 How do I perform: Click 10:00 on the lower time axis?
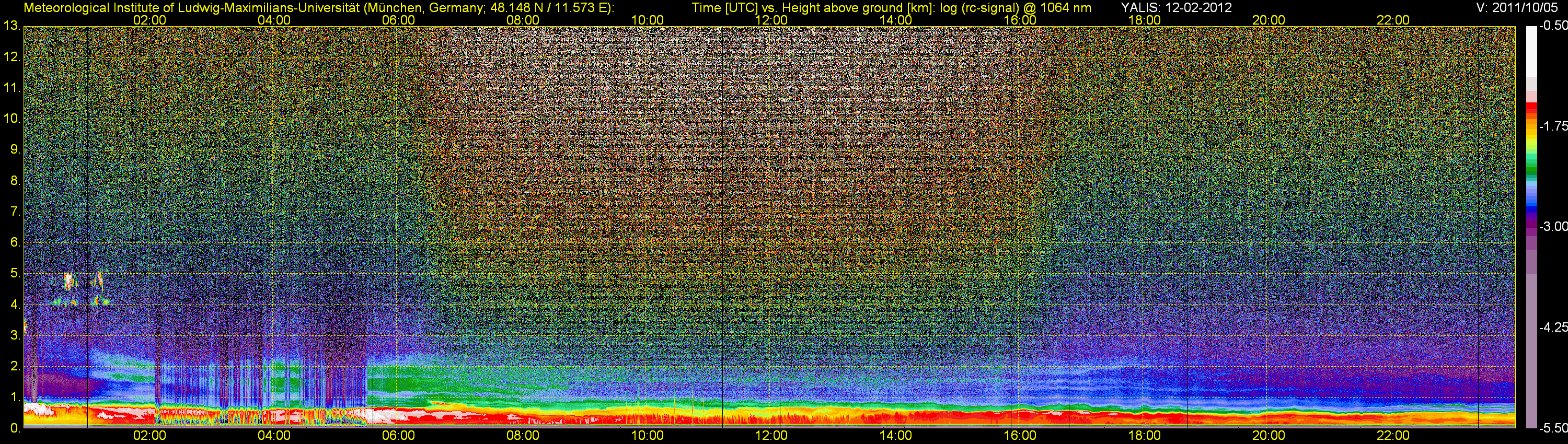coord(647,436)
